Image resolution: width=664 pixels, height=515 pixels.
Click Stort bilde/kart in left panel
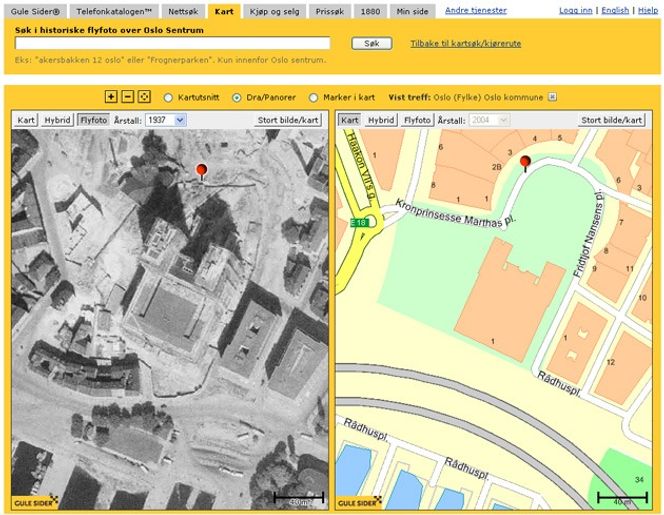click(x=288, y=120)
